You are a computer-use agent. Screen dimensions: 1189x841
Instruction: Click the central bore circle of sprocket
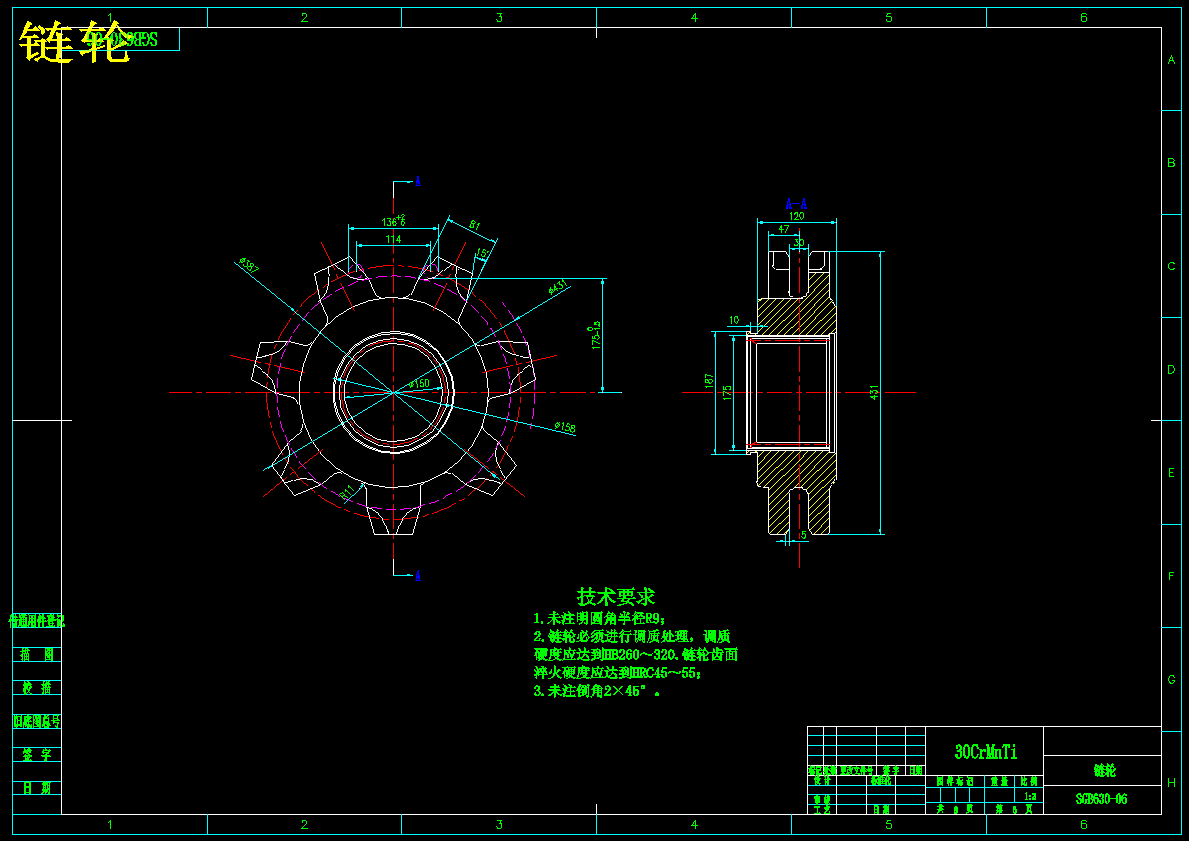pos(393,392)
